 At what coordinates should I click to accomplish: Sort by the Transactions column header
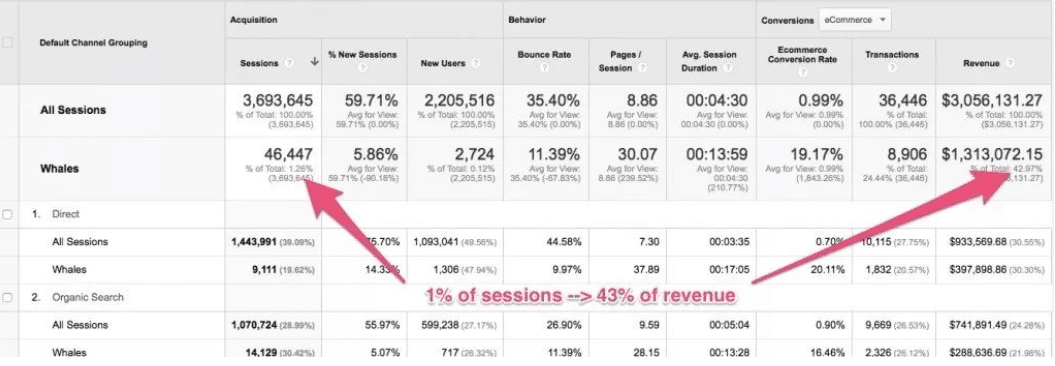tap(892, 55)
